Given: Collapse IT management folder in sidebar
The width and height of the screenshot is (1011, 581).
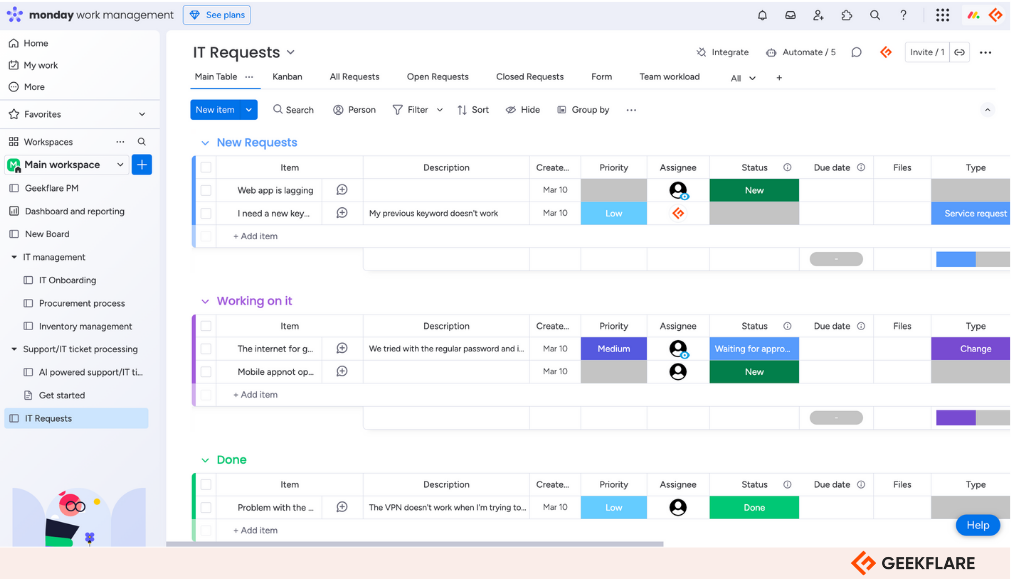Looking at the screenshot, I should [14, 257].
